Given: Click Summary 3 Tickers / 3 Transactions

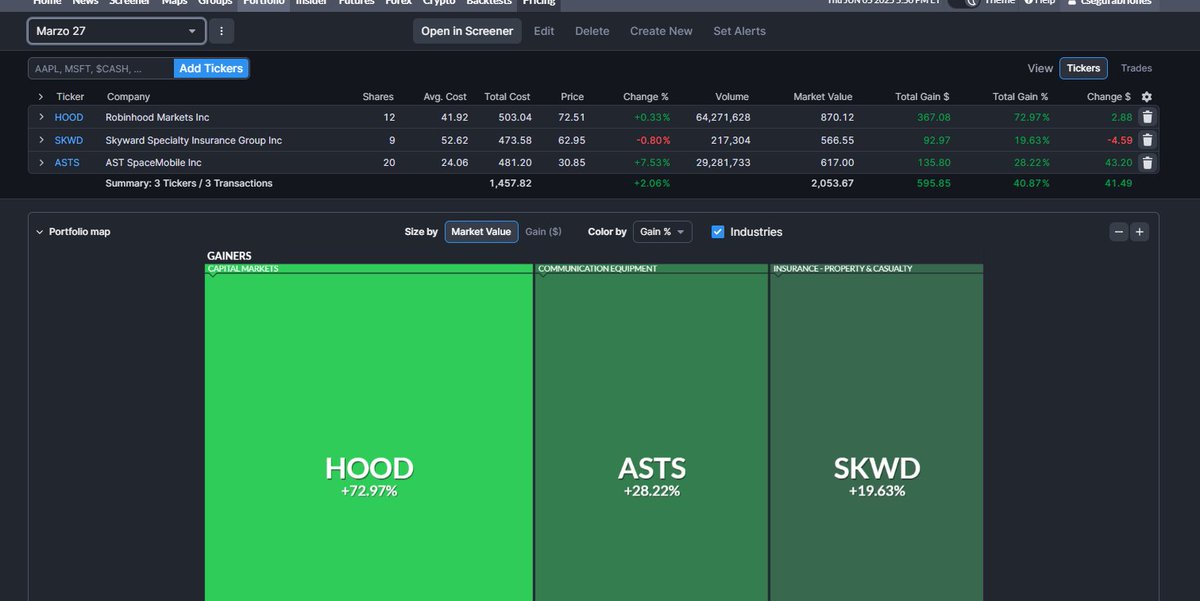Looking at the screenshot, I should tap(189, 184).
